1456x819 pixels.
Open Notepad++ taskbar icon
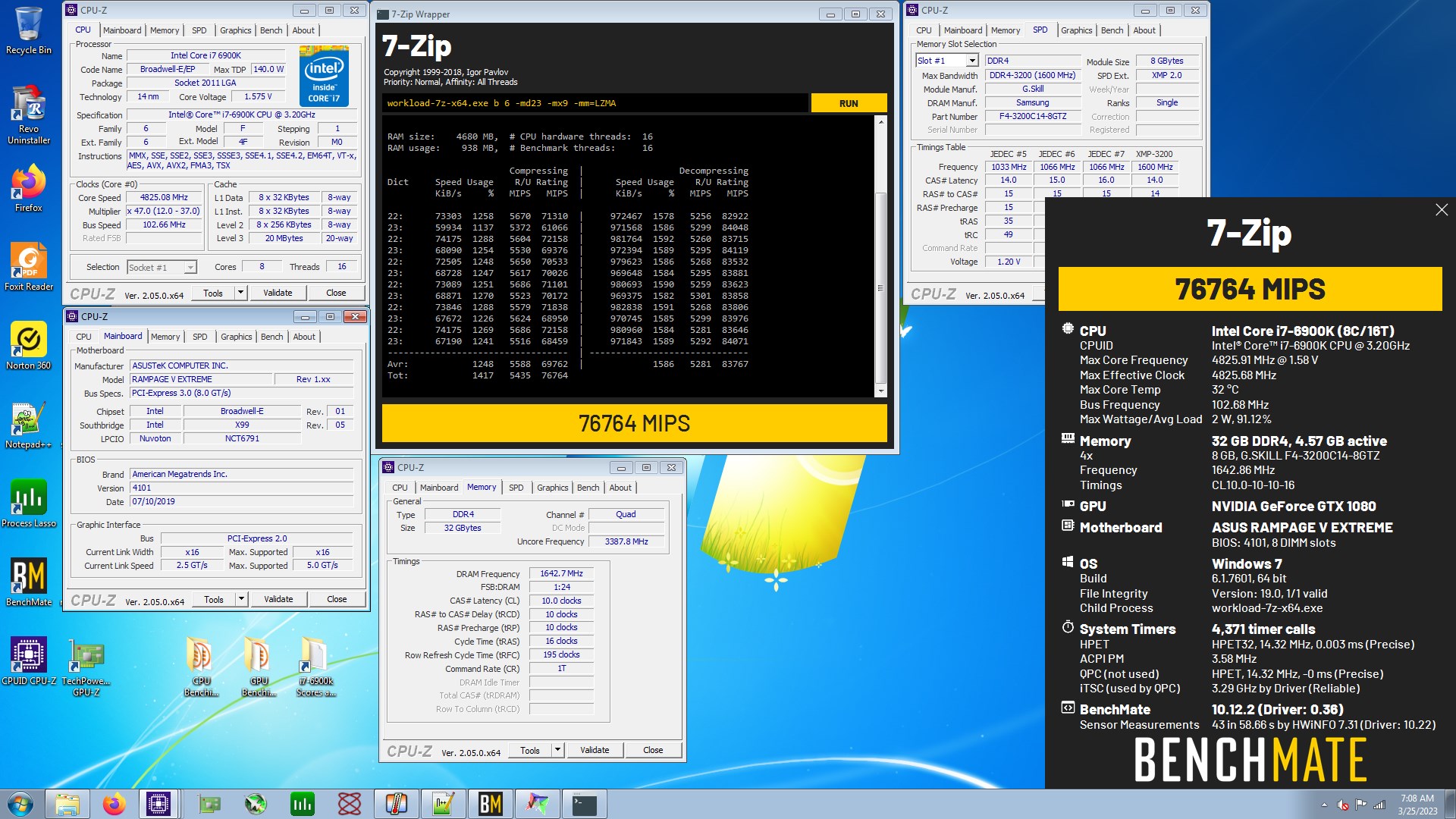pyautogui.click(x=443, y=804)
